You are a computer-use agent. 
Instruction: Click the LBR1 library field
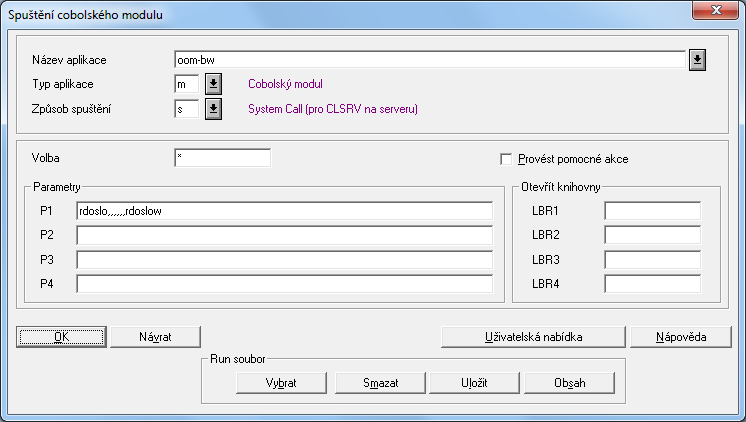click(652, 211)
